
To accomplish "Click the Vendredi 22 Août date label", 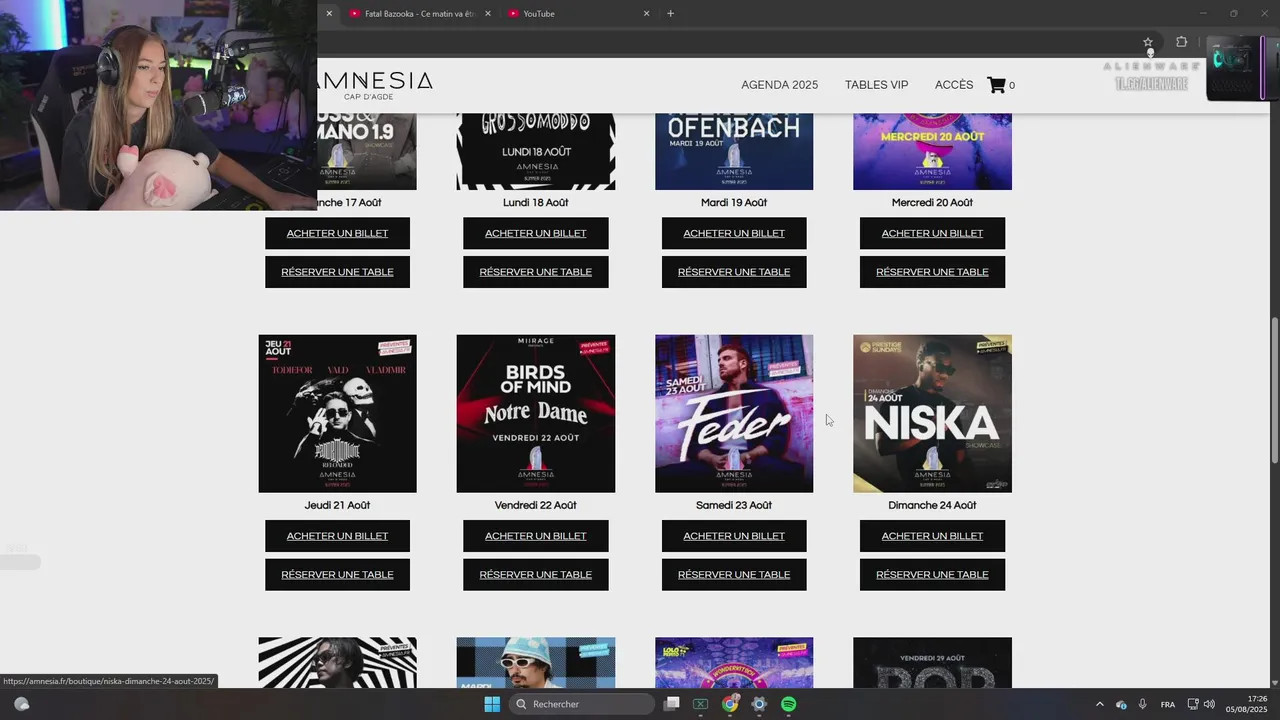I will (535, 505).
